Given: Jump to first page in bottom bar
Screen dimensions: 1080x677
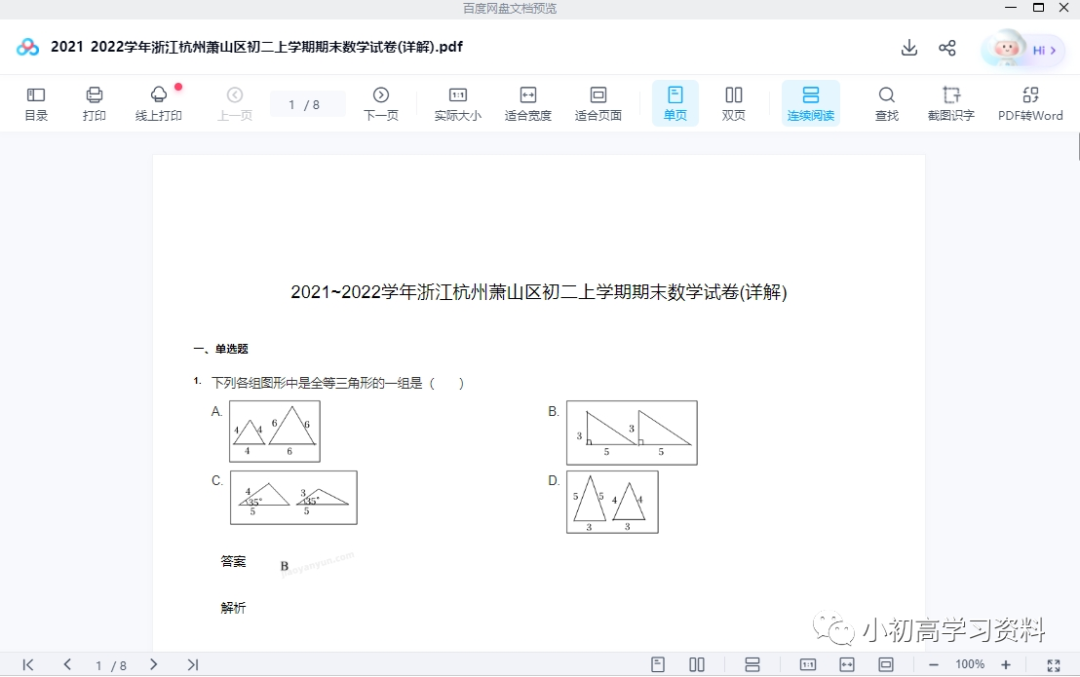Looking at the screenshot, I should click(28, 665).
